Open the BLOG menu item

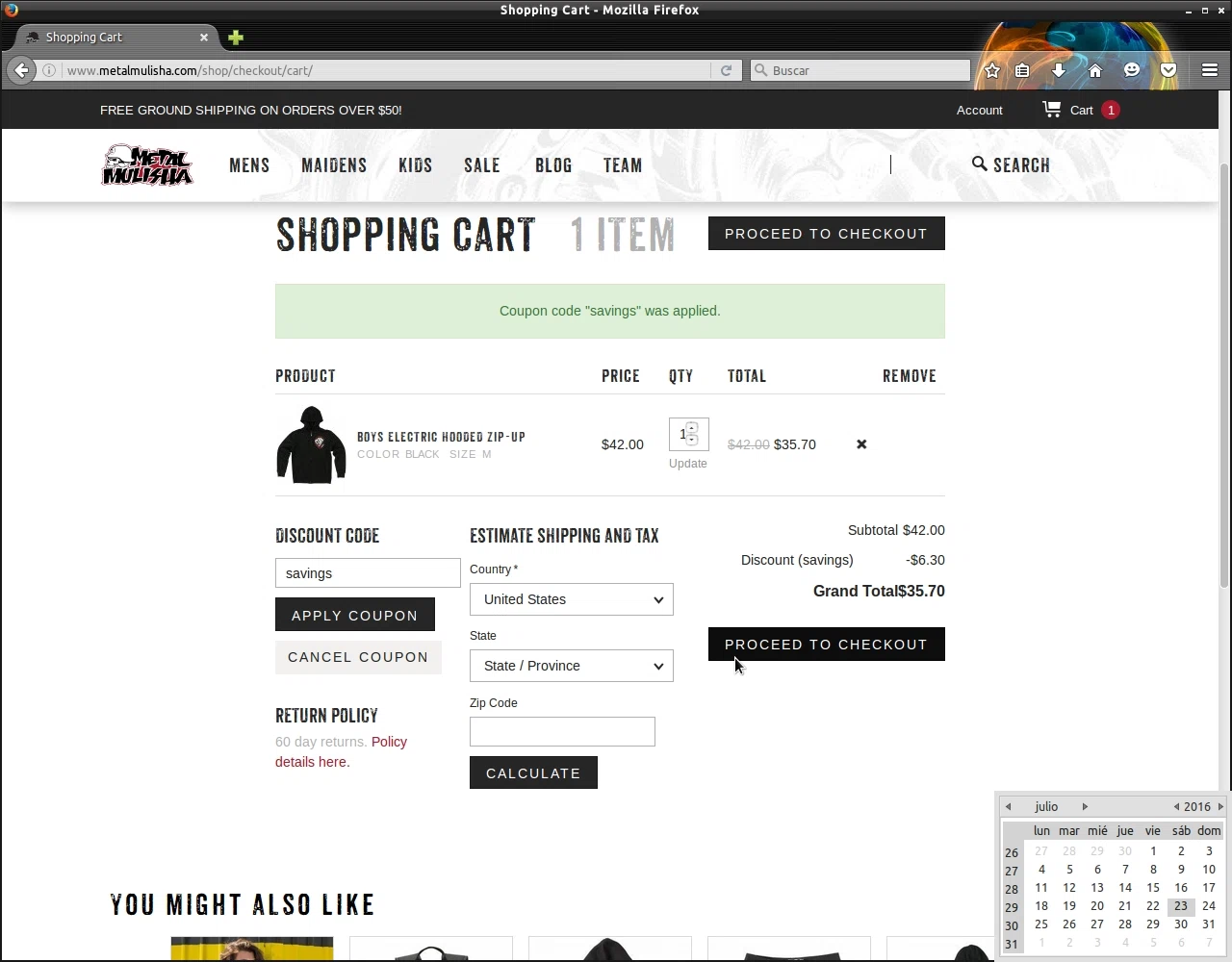pyautogui.click(x=553, y=165)
